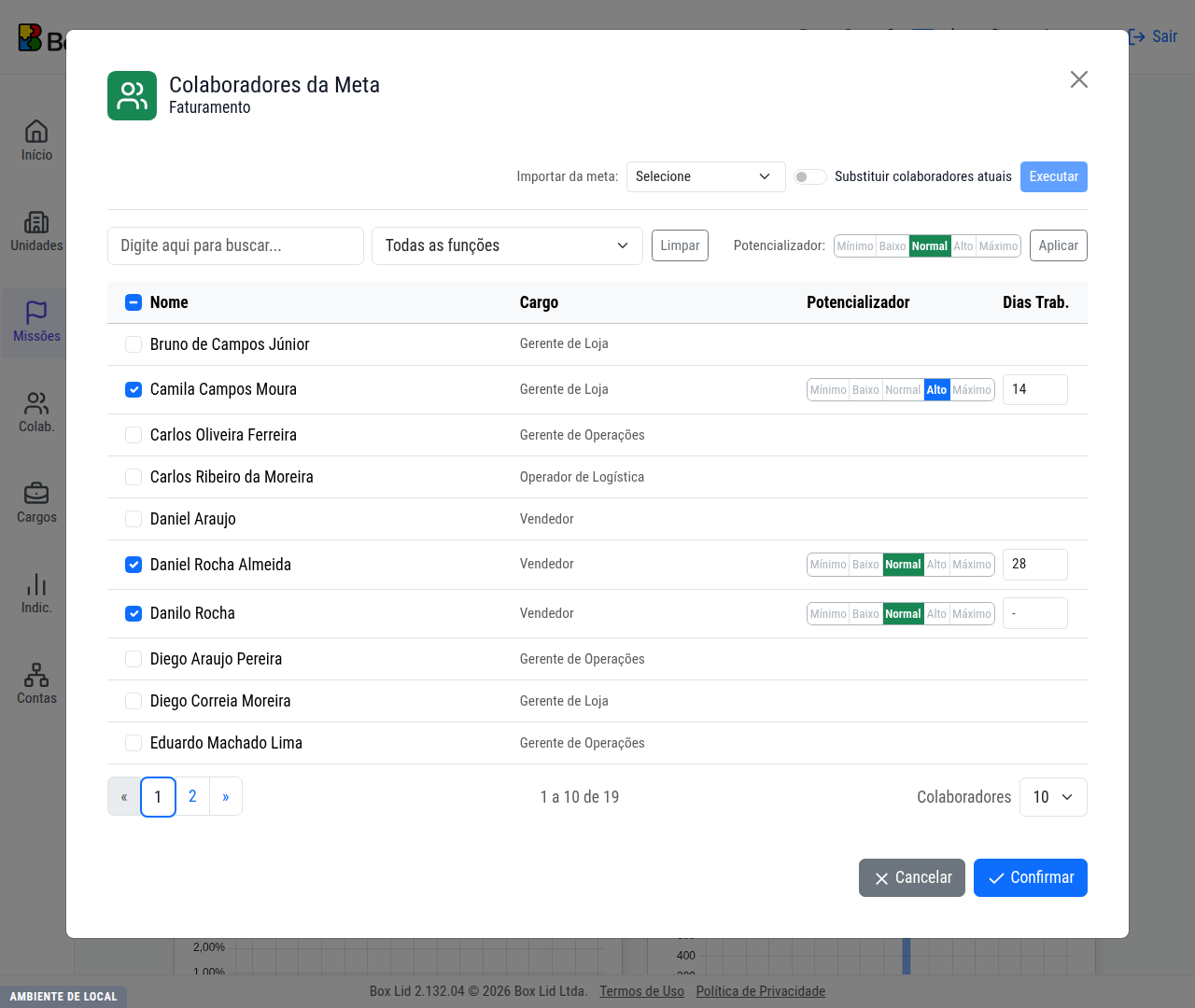Cancel the dialog

coord(912,877)
